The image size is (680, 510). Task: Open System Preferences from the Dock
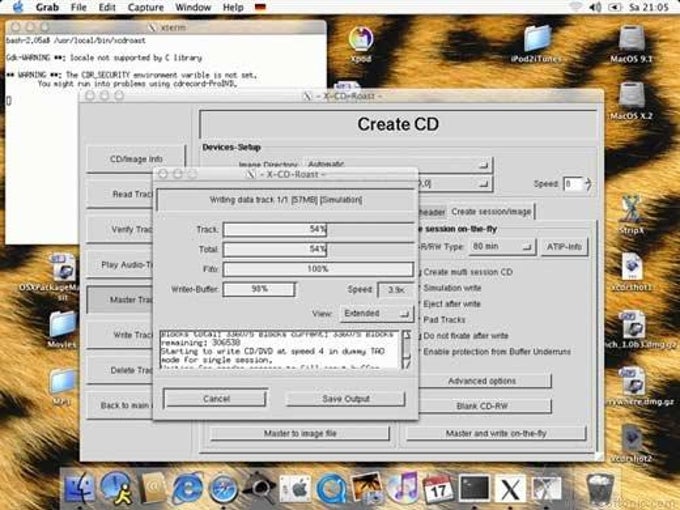296,489
